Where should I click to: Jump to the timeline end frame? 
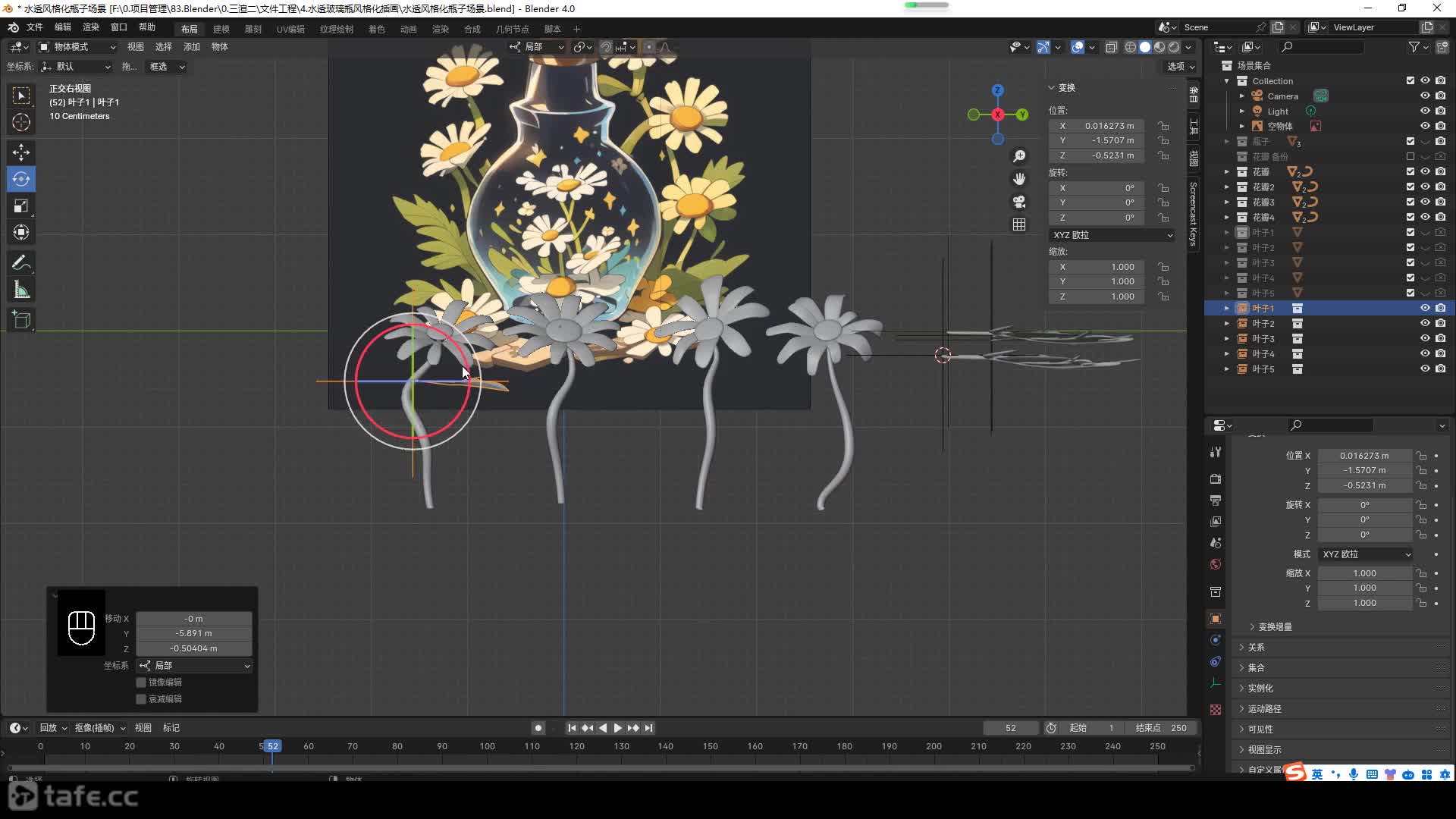click(648, 728)
